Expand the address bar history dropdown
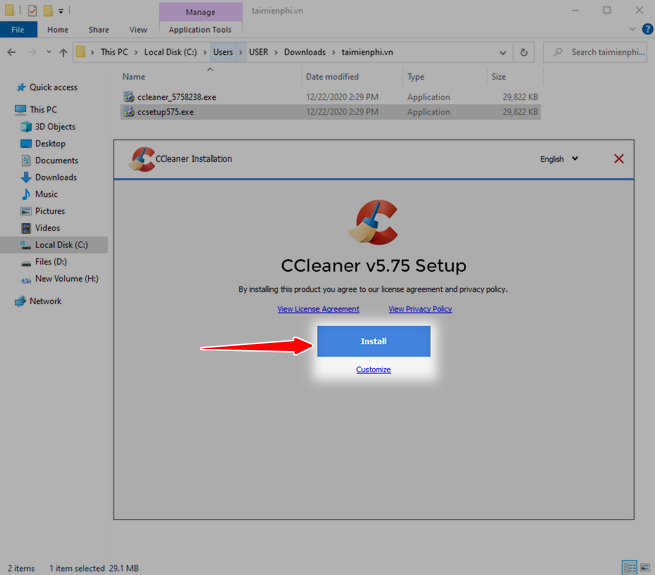The height and width of the screenshot is (575, 655). coord(502,52)
